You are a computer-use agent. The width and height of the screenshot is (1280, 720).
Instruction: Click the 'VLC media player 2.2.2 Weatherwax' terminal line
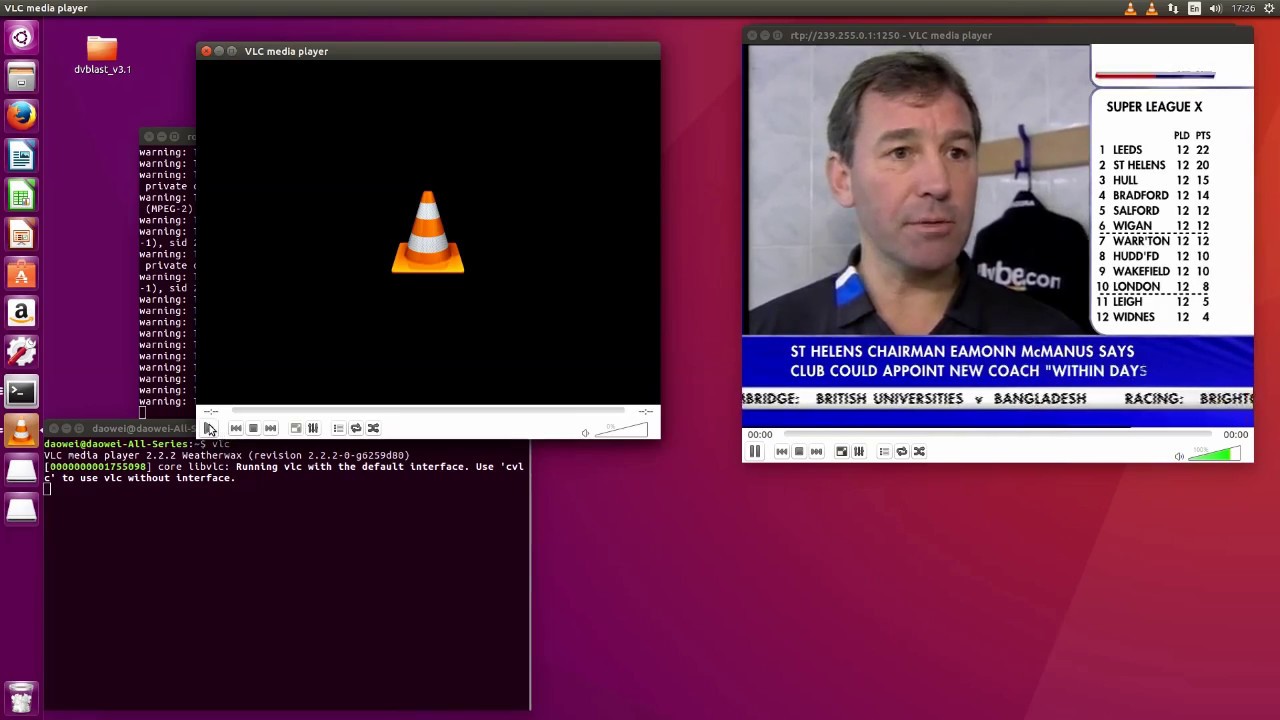[226, 455]
